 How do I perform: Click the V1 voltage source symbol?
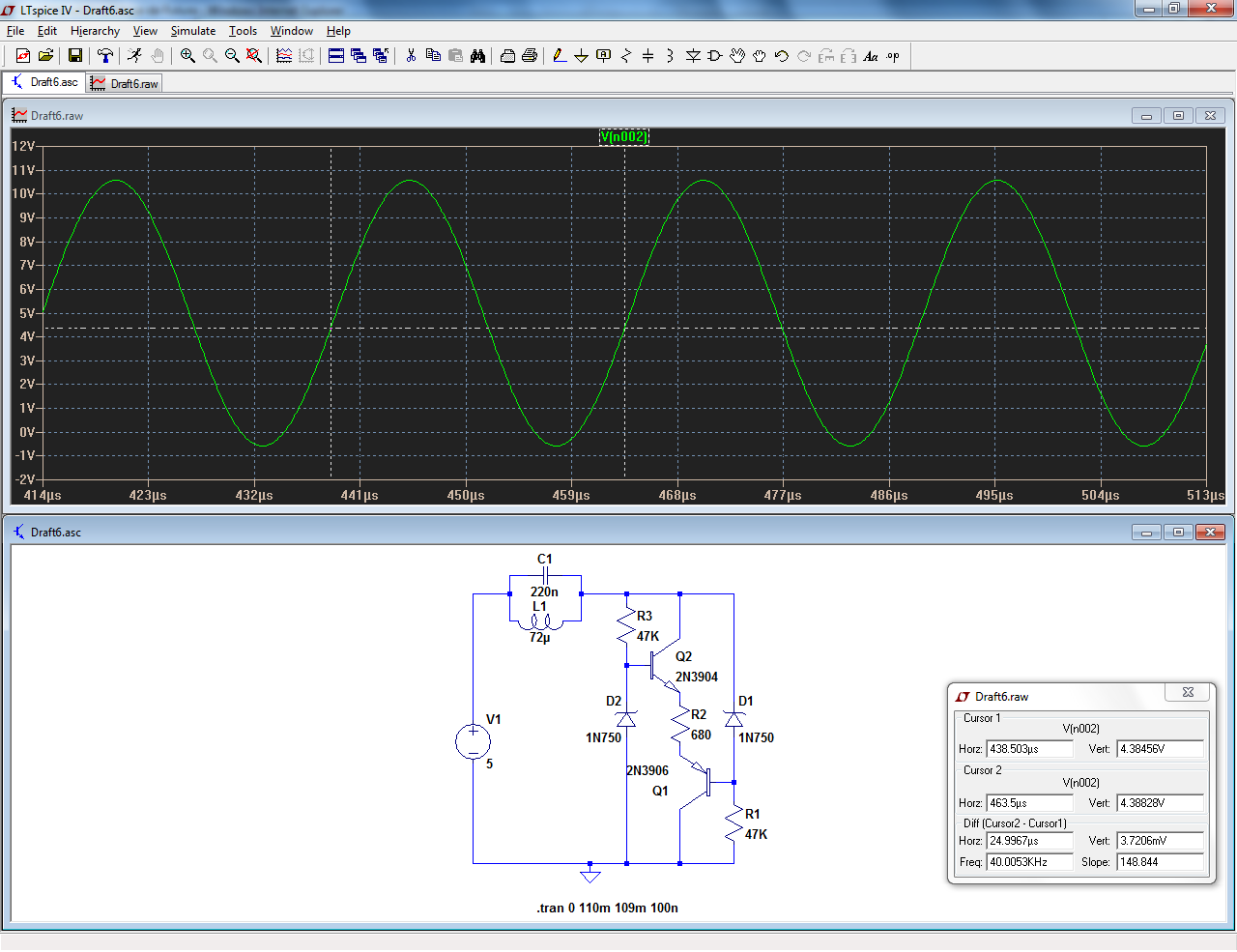473,742
